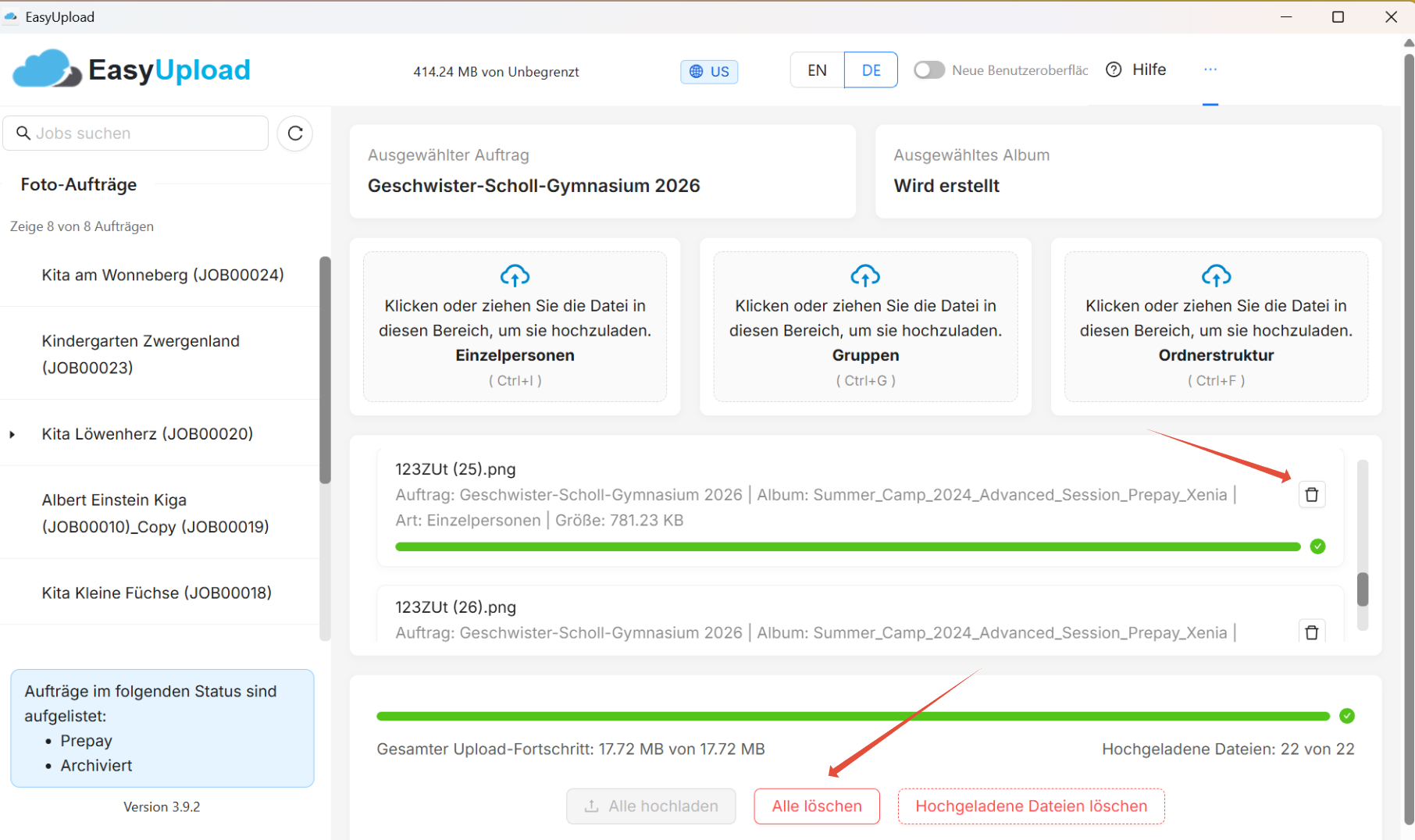This screenshot has width=1415, height=840.
Task: Click the 414.24 MB von Unbegrenzt text
Action: point(496,72)
